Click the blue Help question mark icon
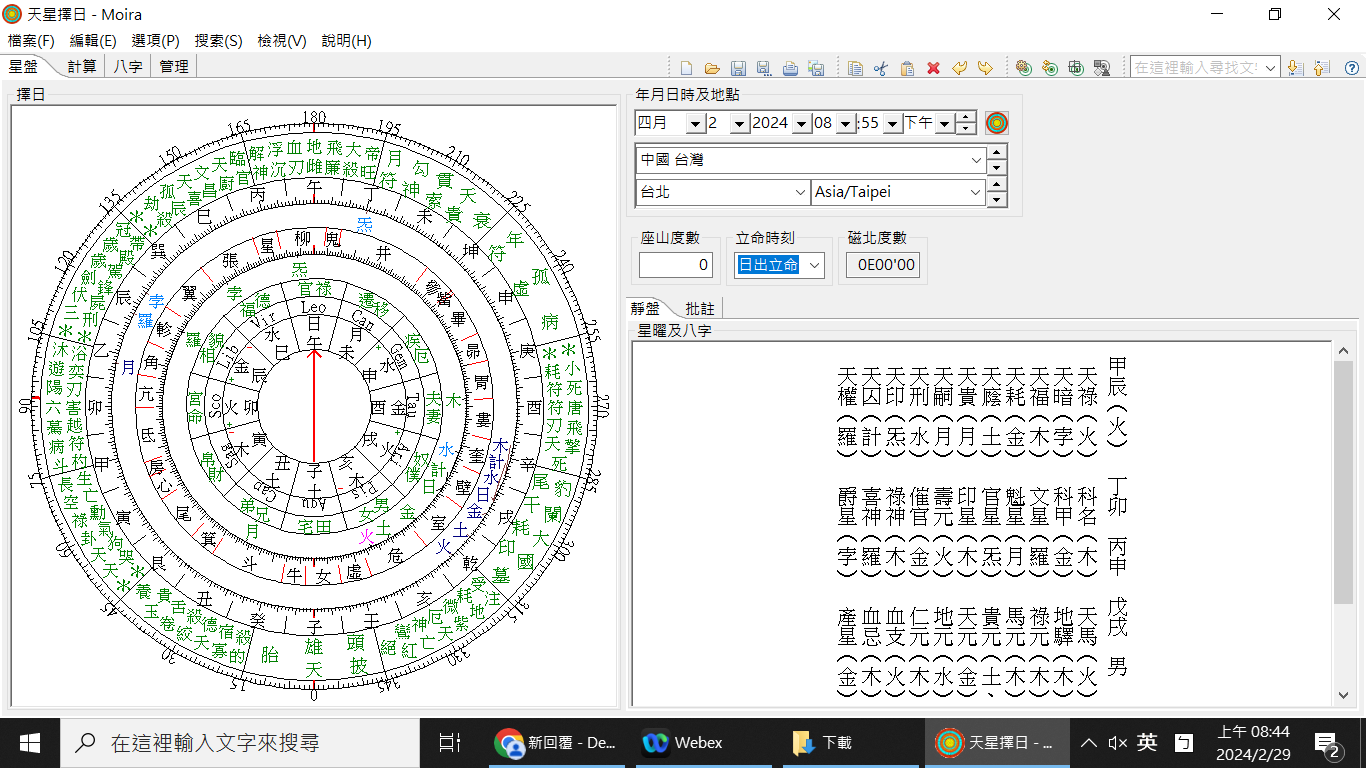The image size is (1366, 768). [x=1351, y=68]
